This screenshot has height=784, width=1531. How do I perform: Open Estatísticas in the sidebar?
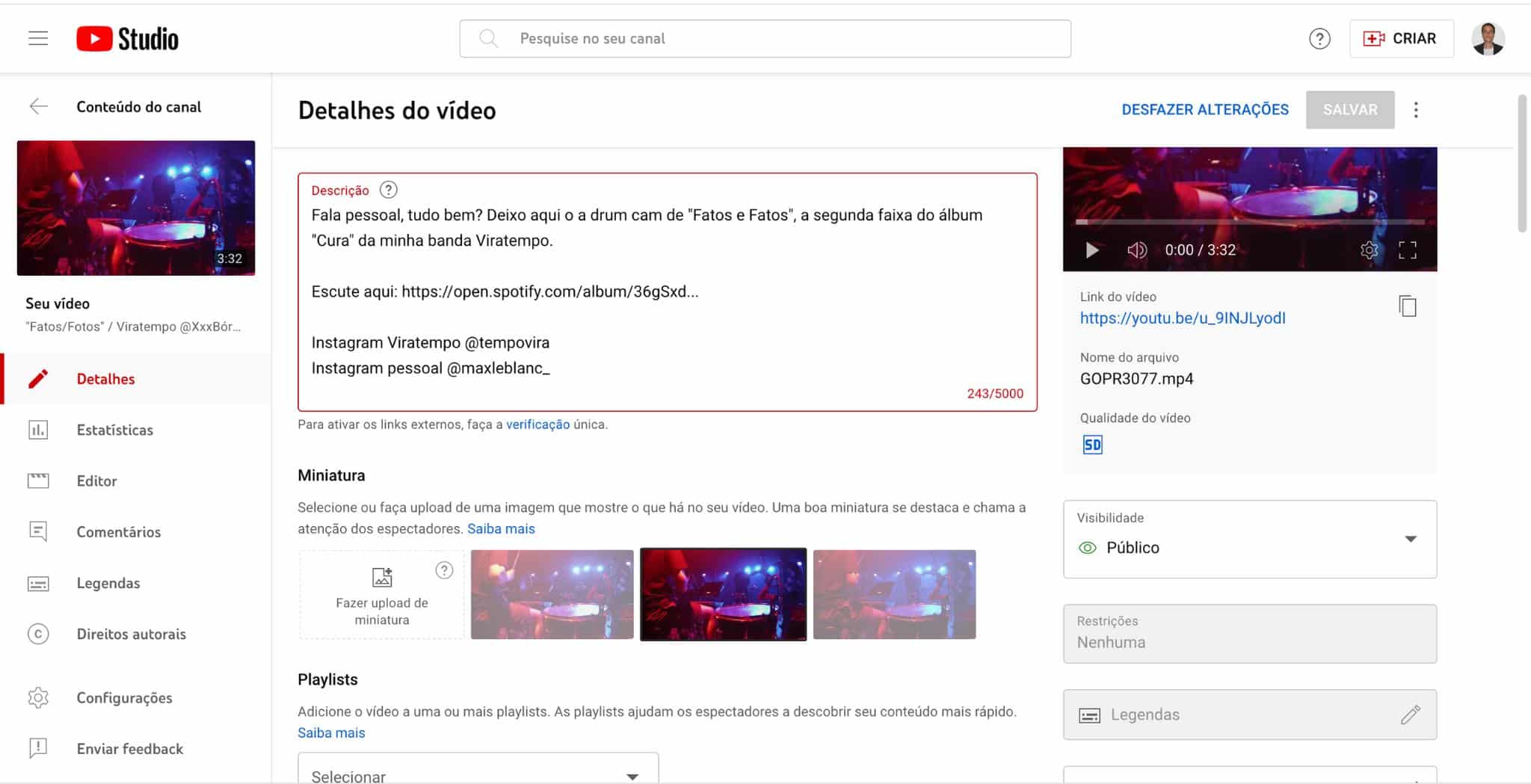(136, 430)
